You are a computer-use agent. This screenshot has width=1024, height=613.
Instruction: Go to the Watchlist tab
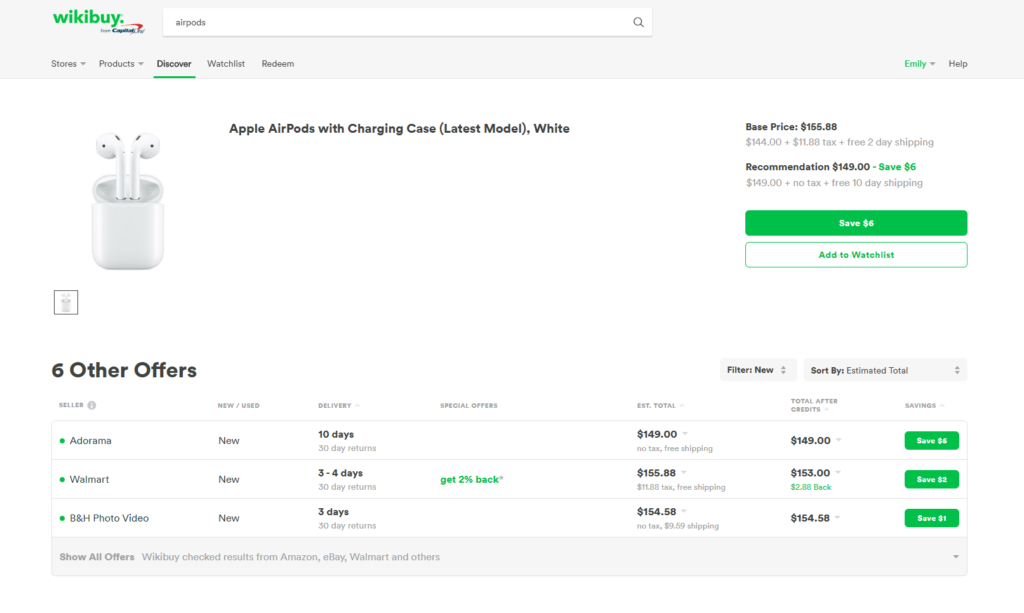coord(226,64)
